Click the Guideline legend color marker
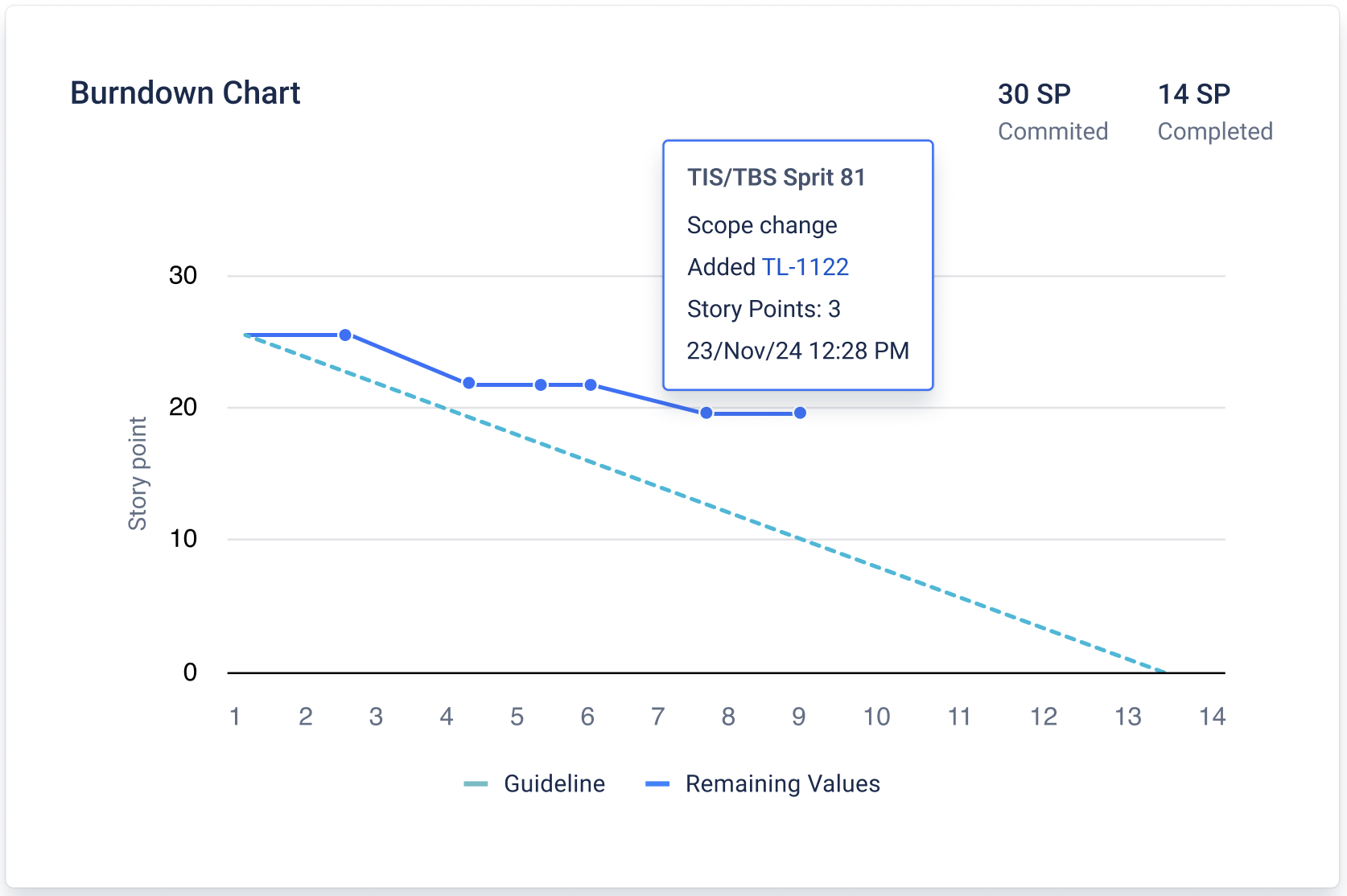The image size is (1347, 896). click(476, 784)
